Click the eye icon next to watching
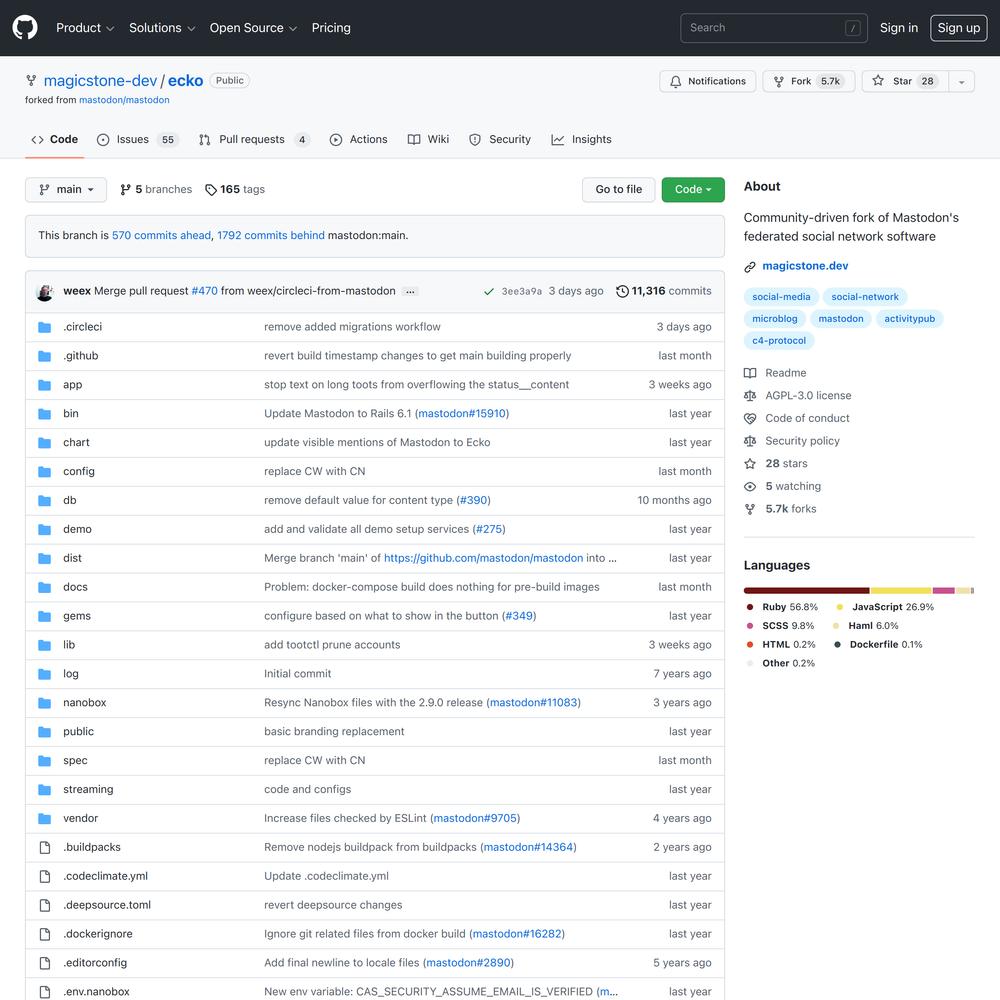This screenshot has height=1000, width=1000. tap(750, 487)
